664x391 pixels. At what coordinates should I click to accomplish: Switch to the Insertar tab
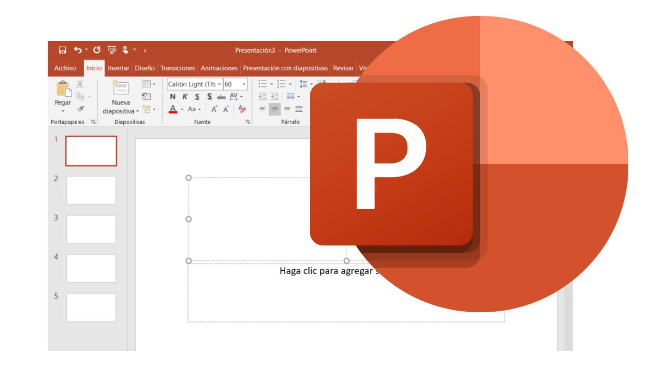[118, 68]
